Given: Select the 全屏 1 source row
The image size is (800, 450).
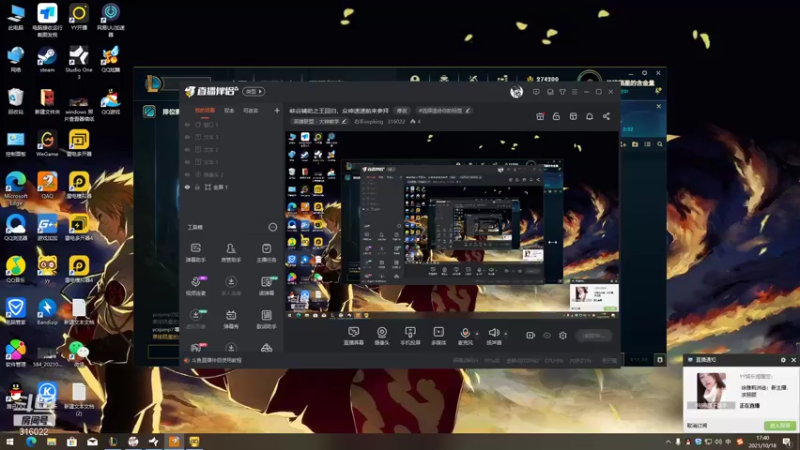Looking at the screenshot, I should point(232,187).
